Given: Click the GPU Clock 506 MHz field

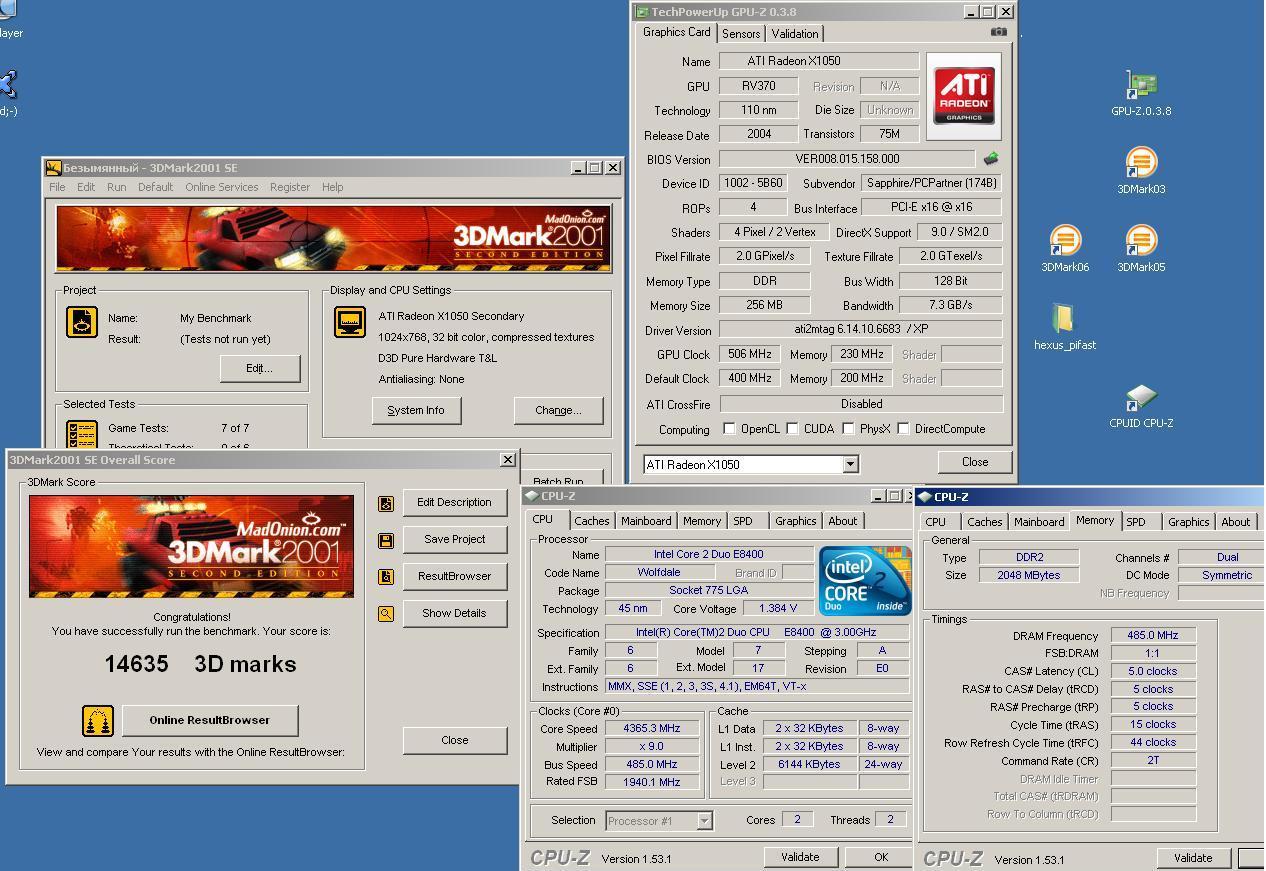Looking at the screenshot, I should click(750, 354).
